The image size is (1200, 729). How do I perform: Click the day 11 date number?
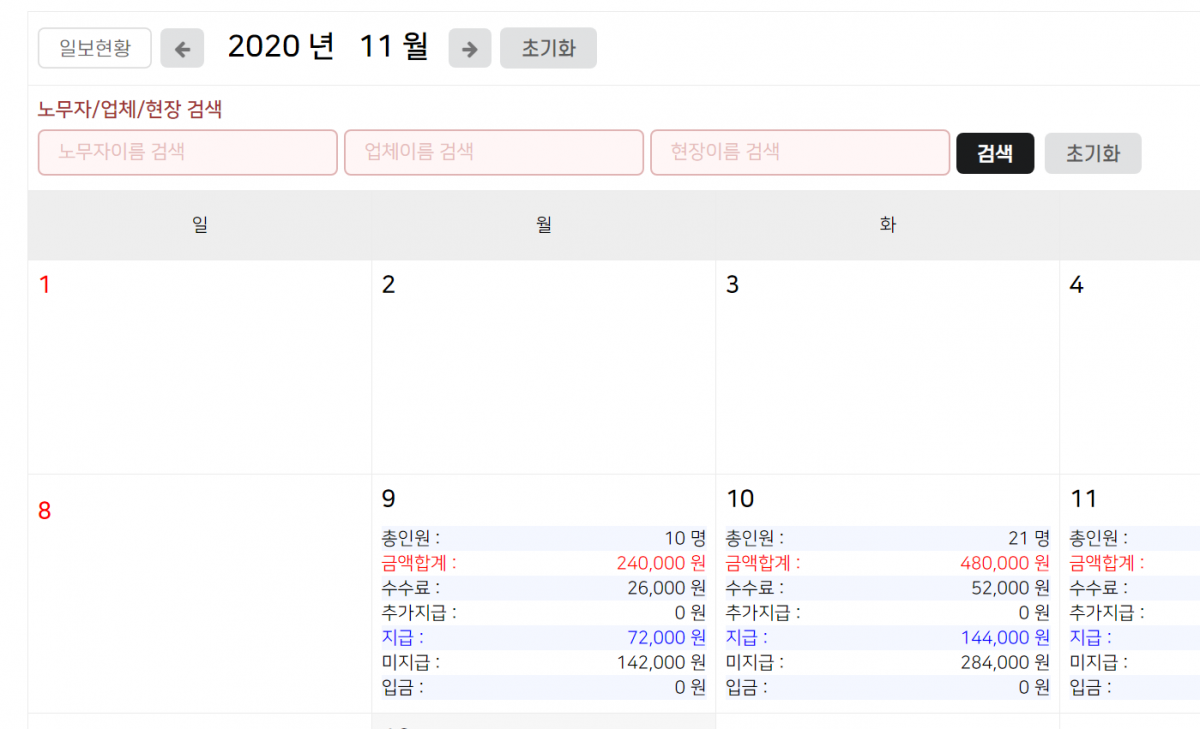[1084, 498]
